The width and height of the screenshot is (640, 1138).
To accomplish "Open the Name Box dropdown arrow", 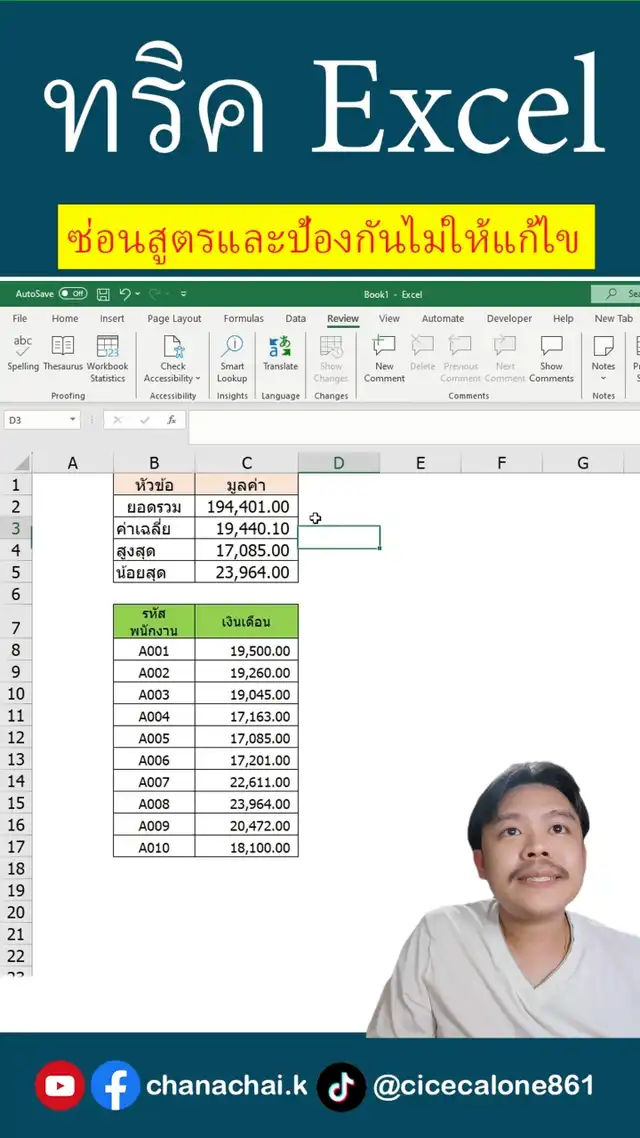I will (x=73, y=421).
